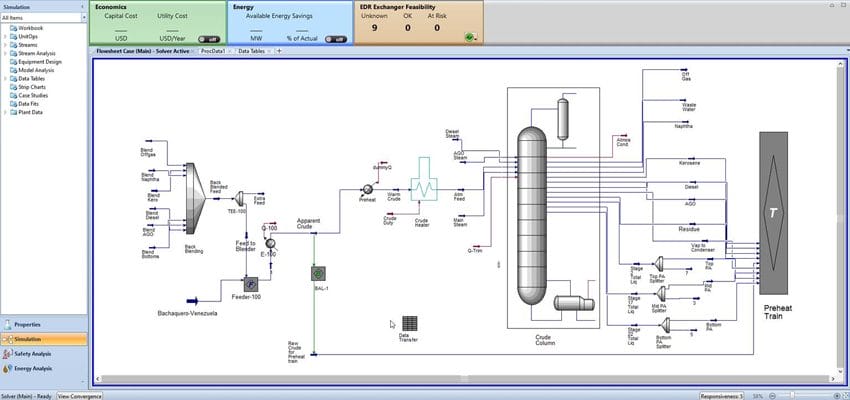The image size is (850, 400).
Task: Toggle the Energy savings off switch
Action: click(335, 39)
